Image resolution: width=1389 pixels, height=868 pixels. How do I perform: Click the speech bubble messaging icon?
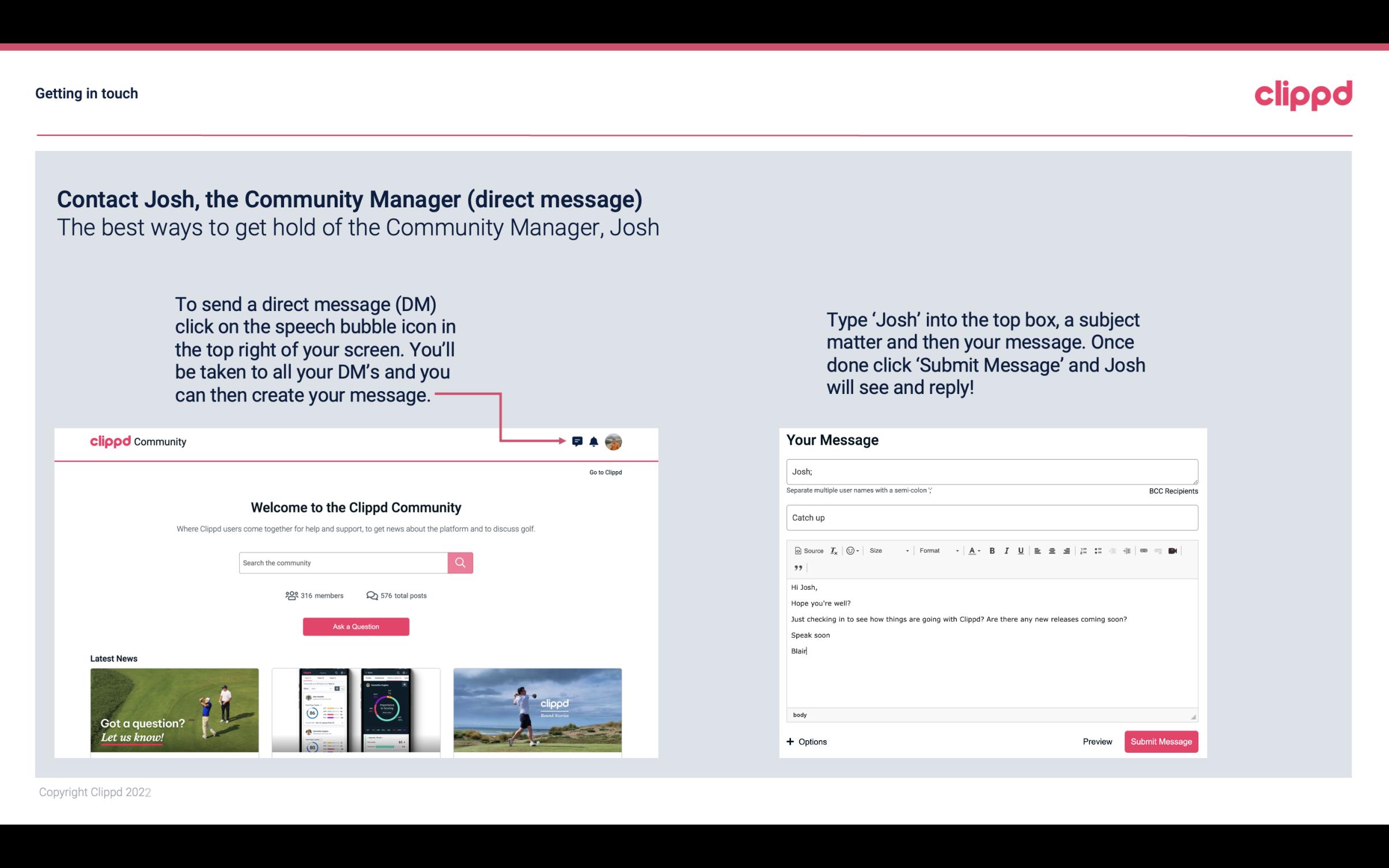(x=578, y=440)
